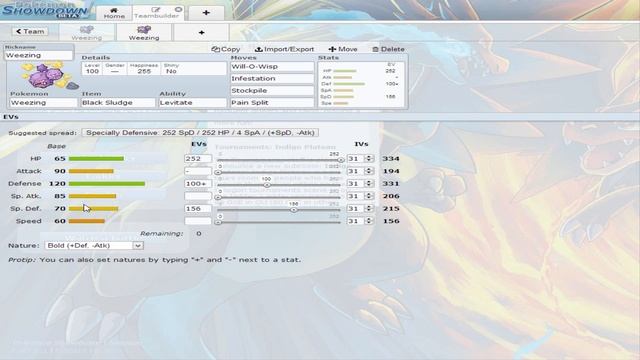Open the Details box with Level 100
This screenshot has width=640, height=360.
tap(154, 69)
